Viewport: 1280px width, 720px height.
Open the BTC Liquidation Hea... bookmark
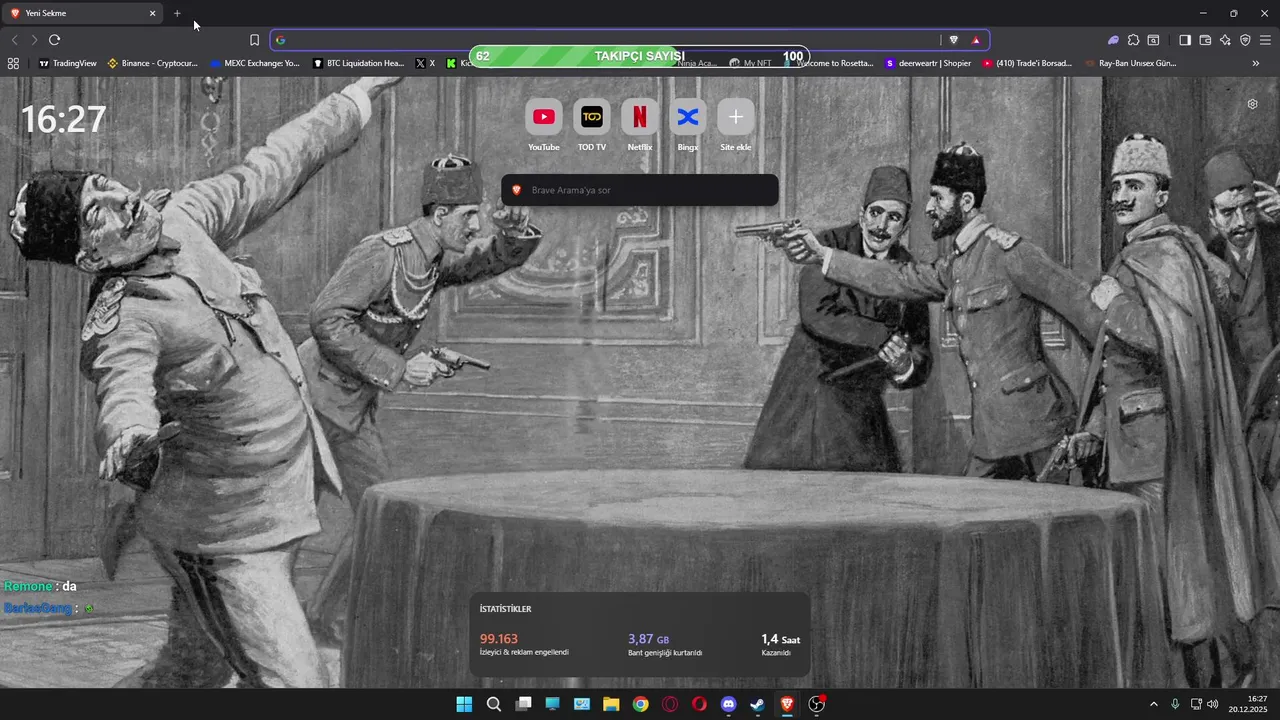pyautogui.click(x=359, y=63)
